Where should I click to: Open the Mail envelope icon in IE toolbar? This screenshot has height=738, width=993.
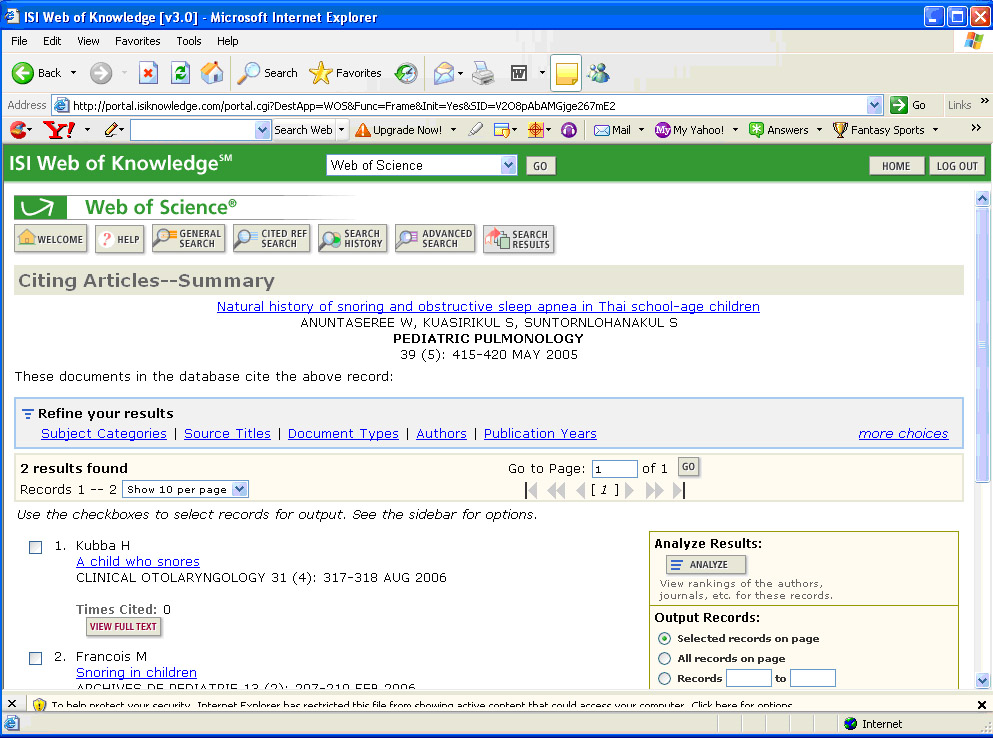click(x=444, y=73)
